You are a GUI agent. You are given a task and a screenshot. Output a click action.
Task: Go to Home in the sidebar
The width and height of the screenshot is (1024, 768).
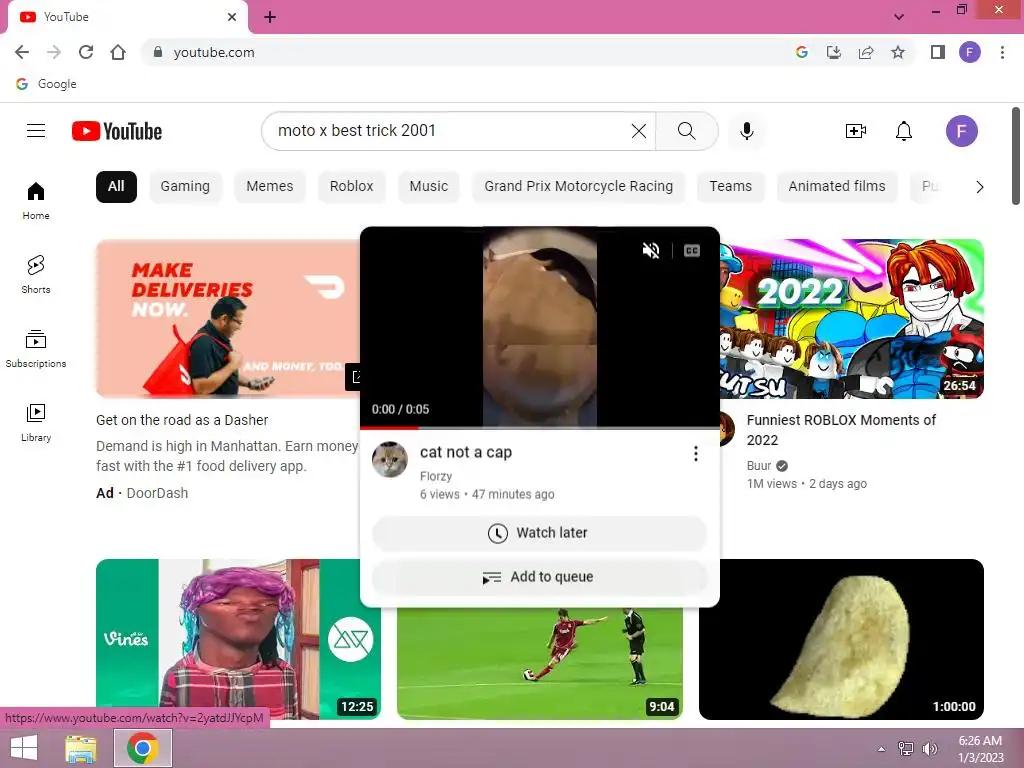tap(36, 200)
